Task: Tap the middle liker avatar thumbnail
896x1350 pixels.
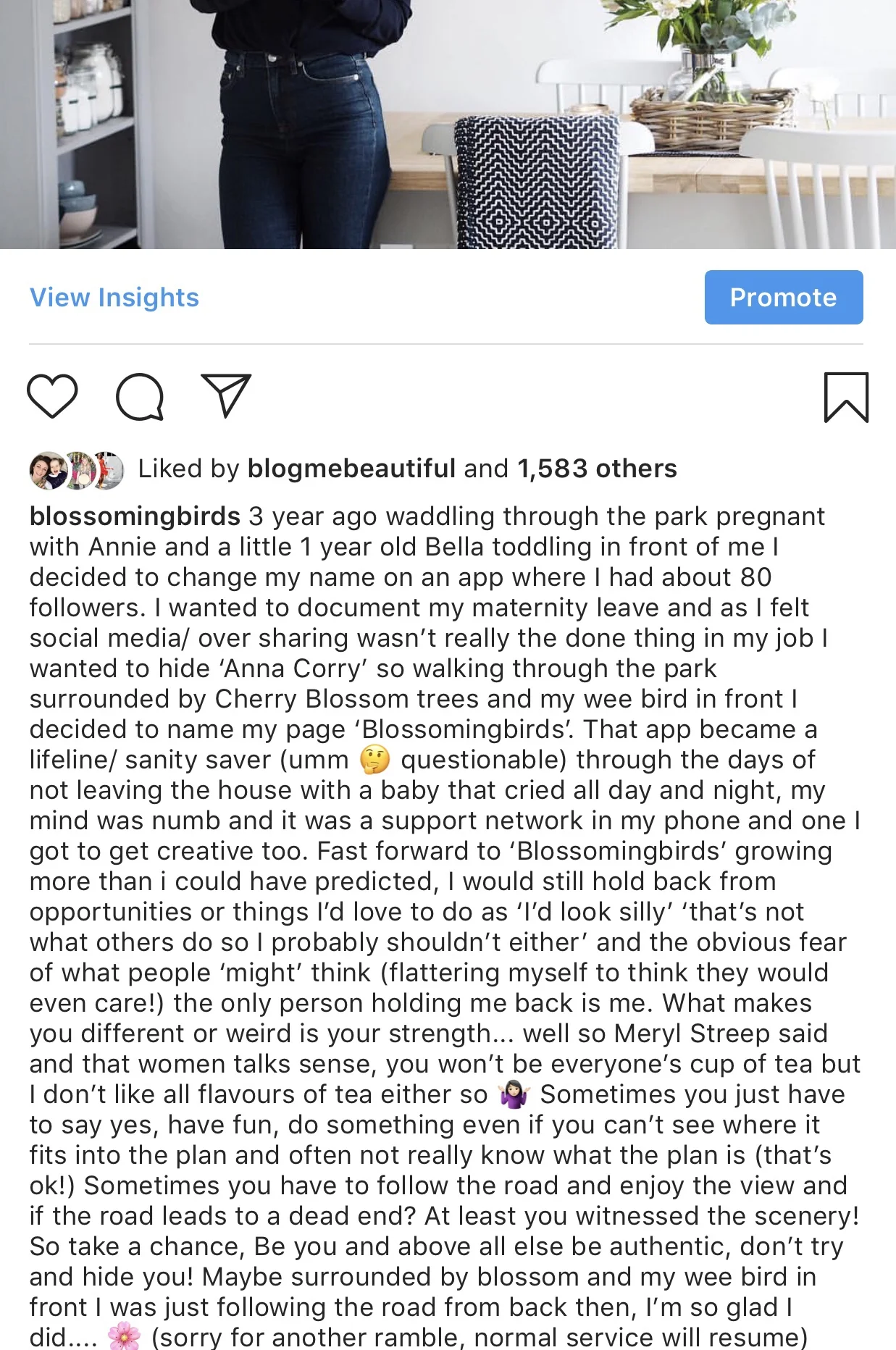Action: coord(80,470)
